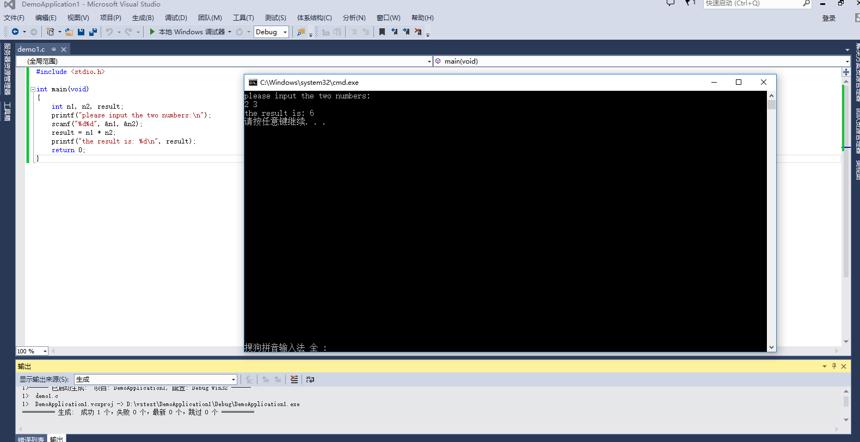Click the Find in Files toolbar icon

point(301,32)
